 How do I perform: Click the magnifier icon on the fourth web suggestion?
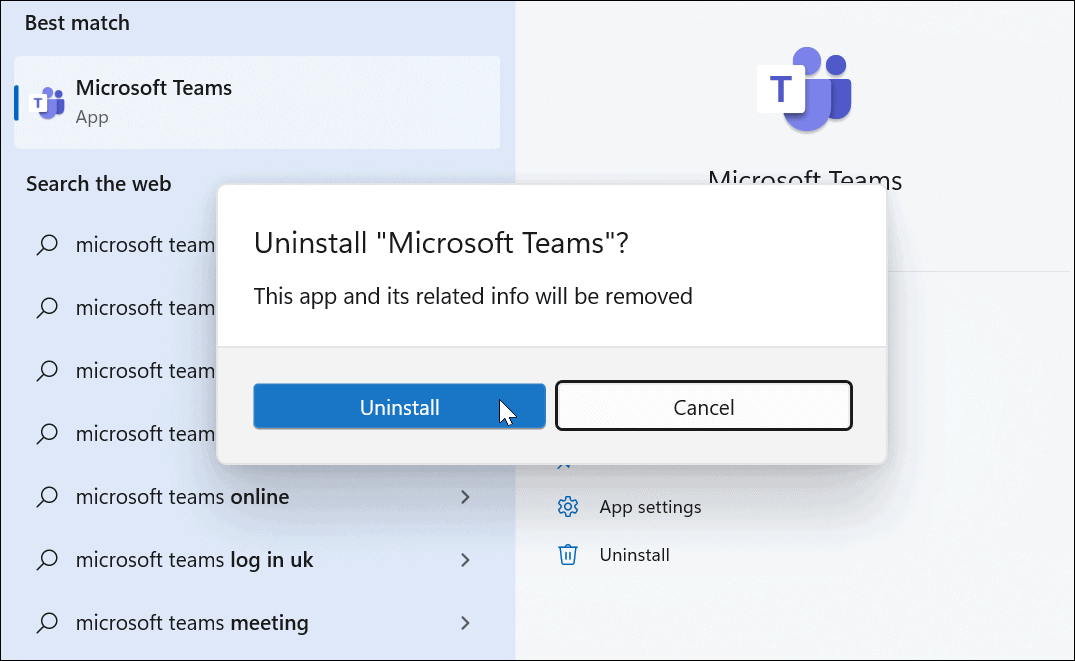pyautogui.click(x=46, y=434)
